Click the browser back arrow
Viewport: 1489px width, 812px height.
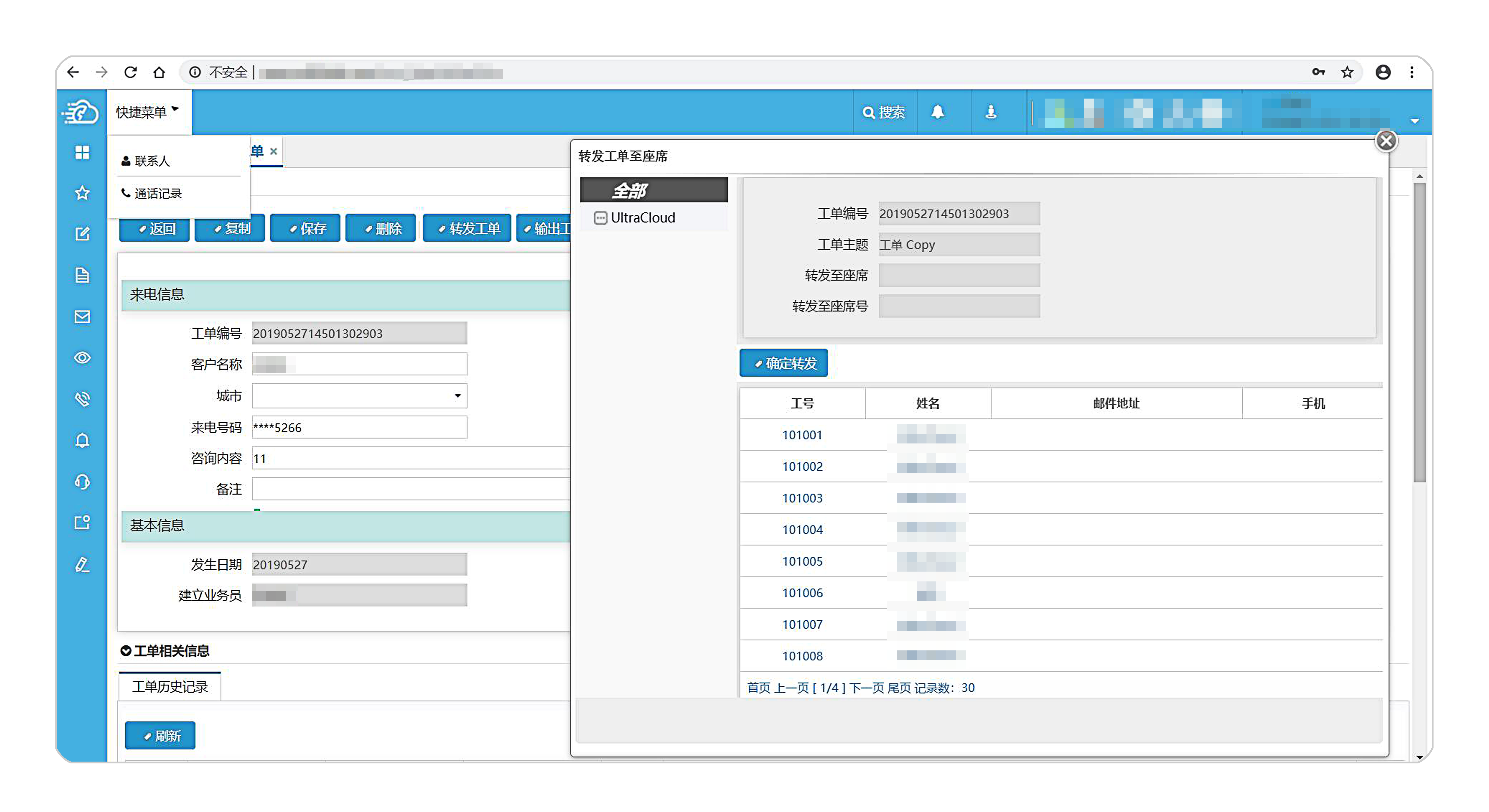tap(73, 72)
